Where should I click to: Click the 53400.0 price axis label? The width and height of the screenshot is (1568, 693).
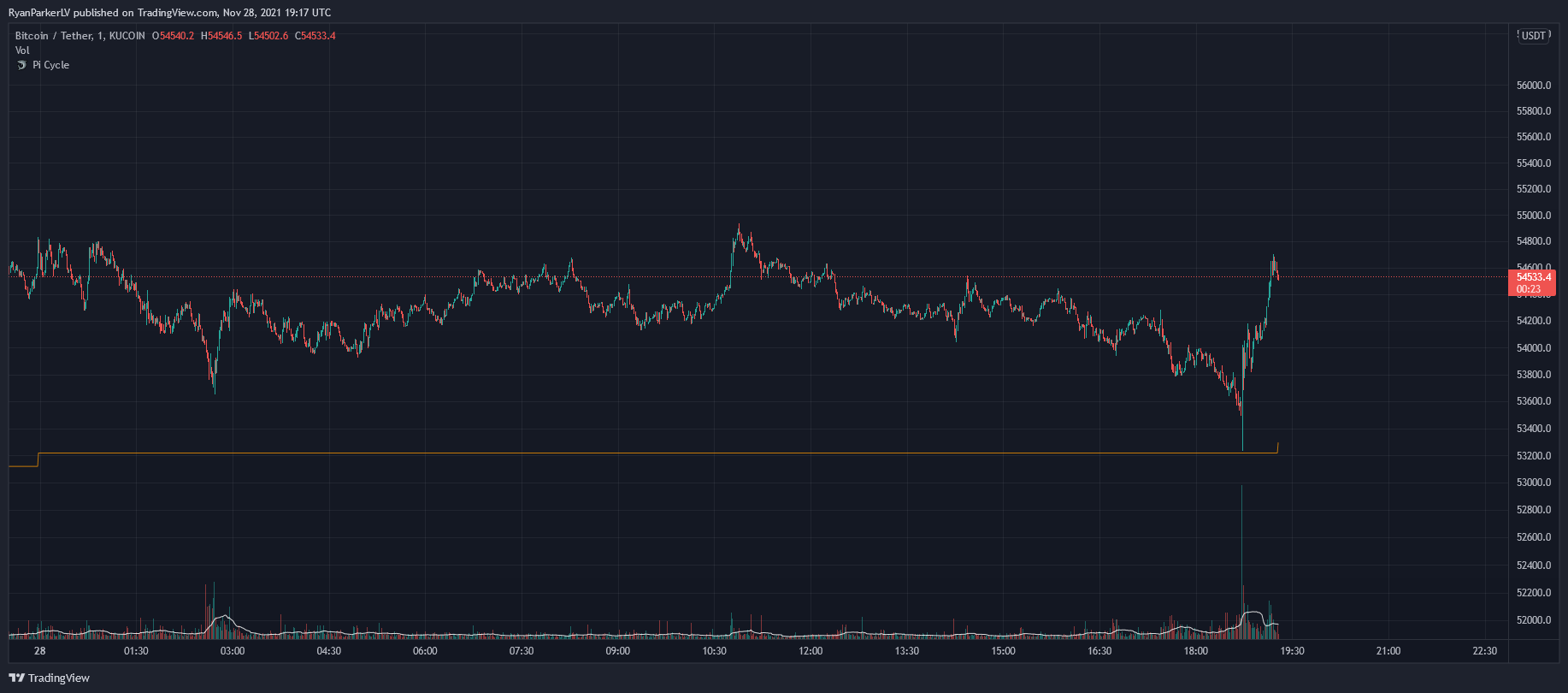click(x=1533, y=429)
